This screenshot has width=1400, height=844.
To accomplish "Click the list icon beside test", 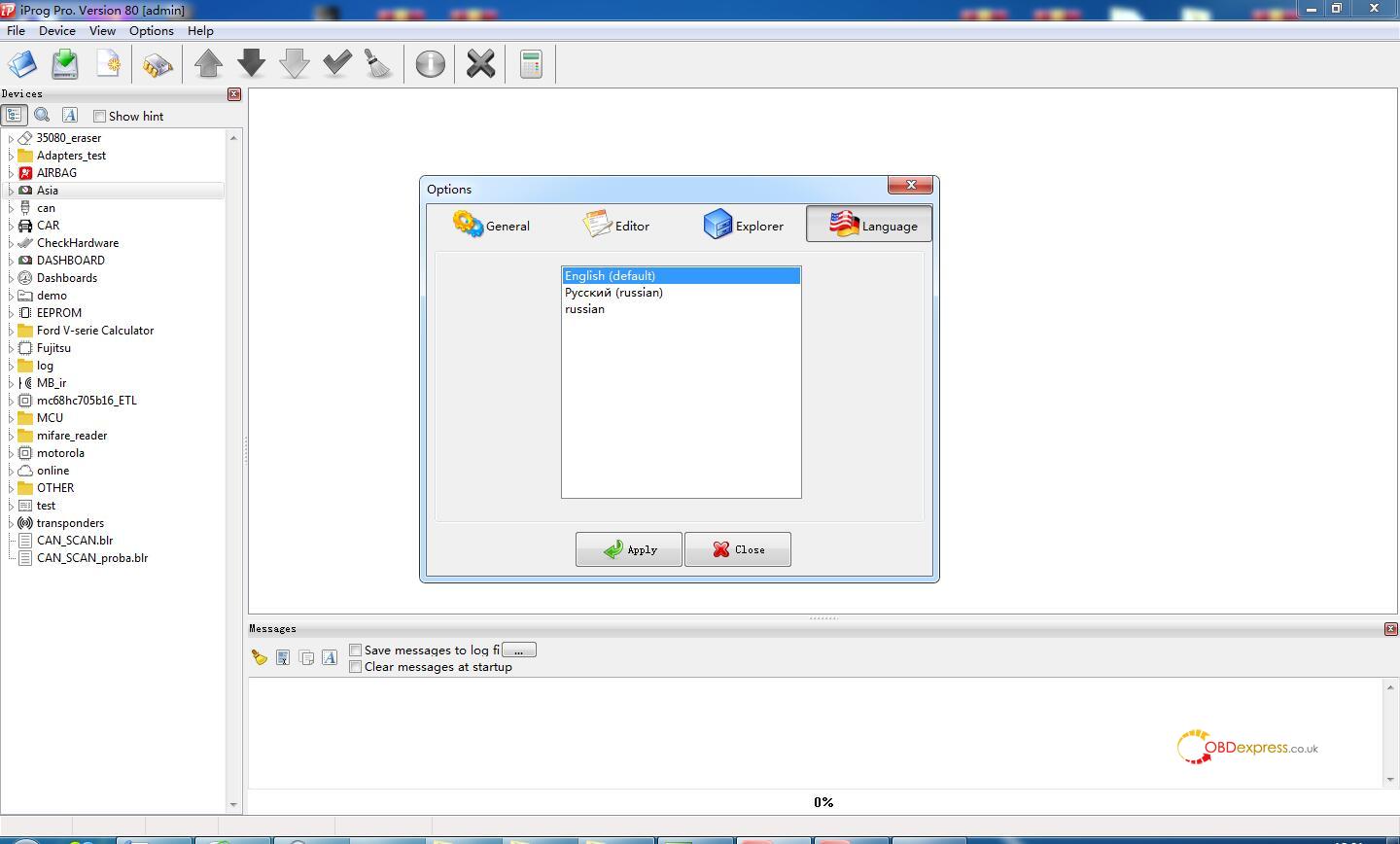I will [25, 505].
